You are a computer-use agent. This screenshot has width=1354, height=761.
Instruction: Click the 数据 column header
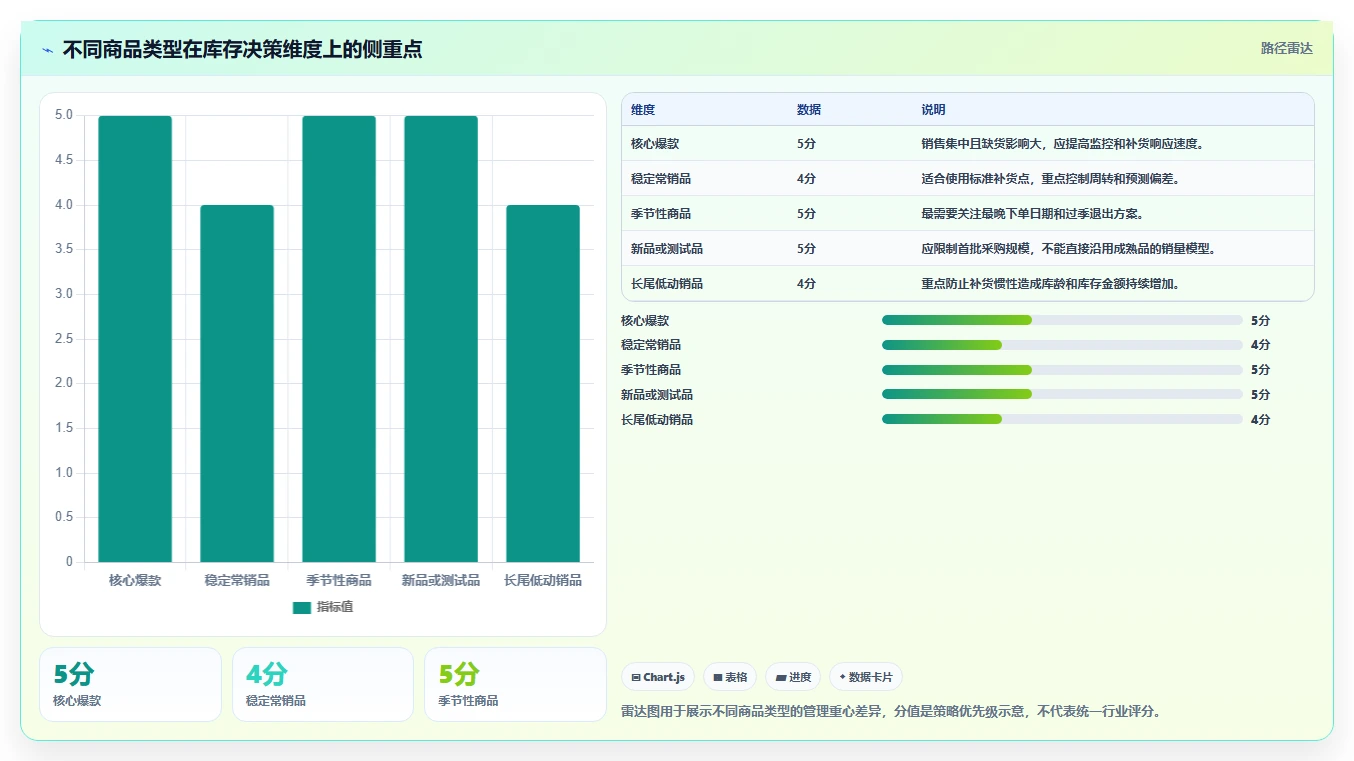pyautogui.click(x=809, y=110)
